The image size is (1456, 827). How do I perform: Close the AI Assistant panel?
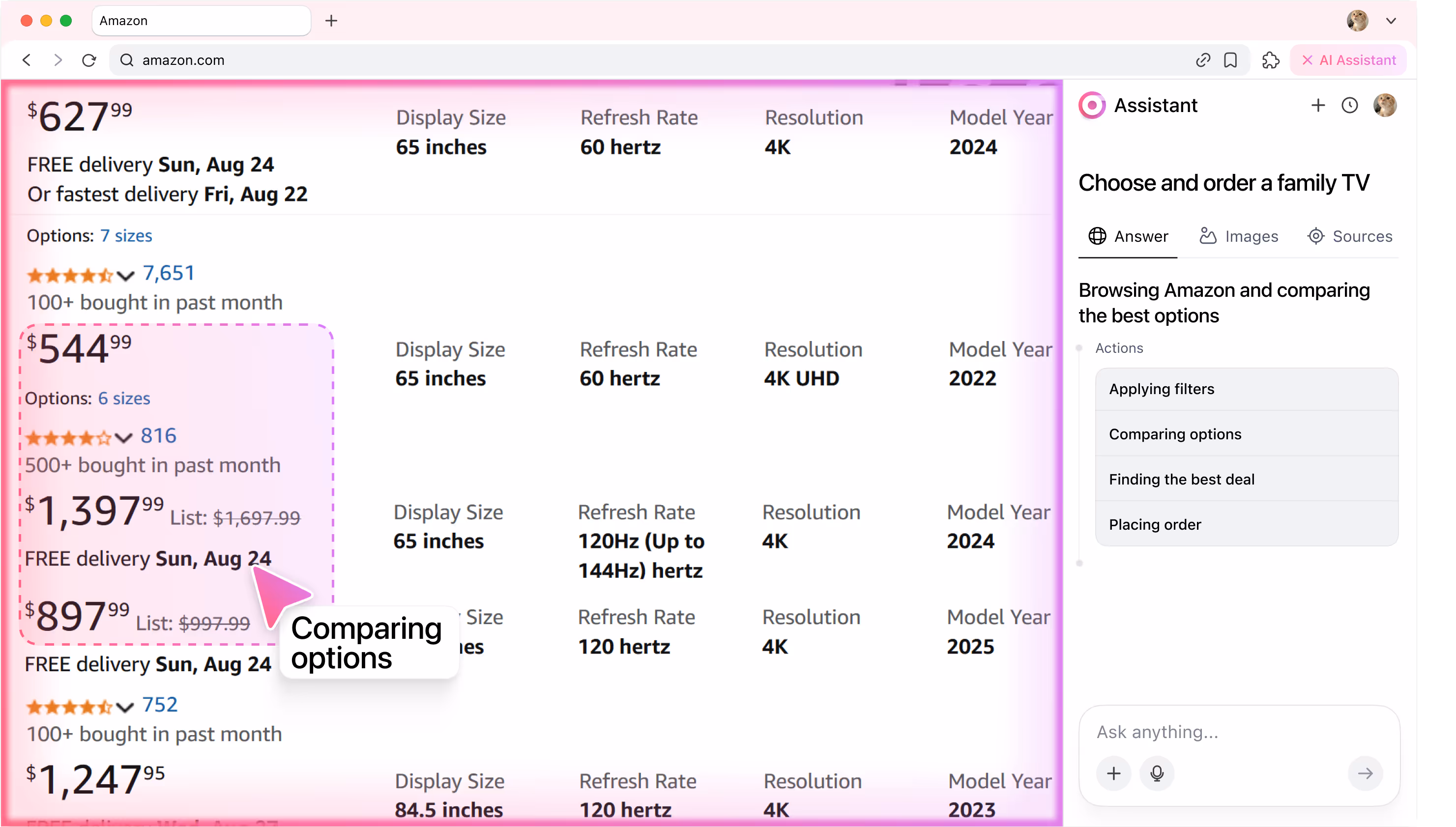(x=1348, y=59)
